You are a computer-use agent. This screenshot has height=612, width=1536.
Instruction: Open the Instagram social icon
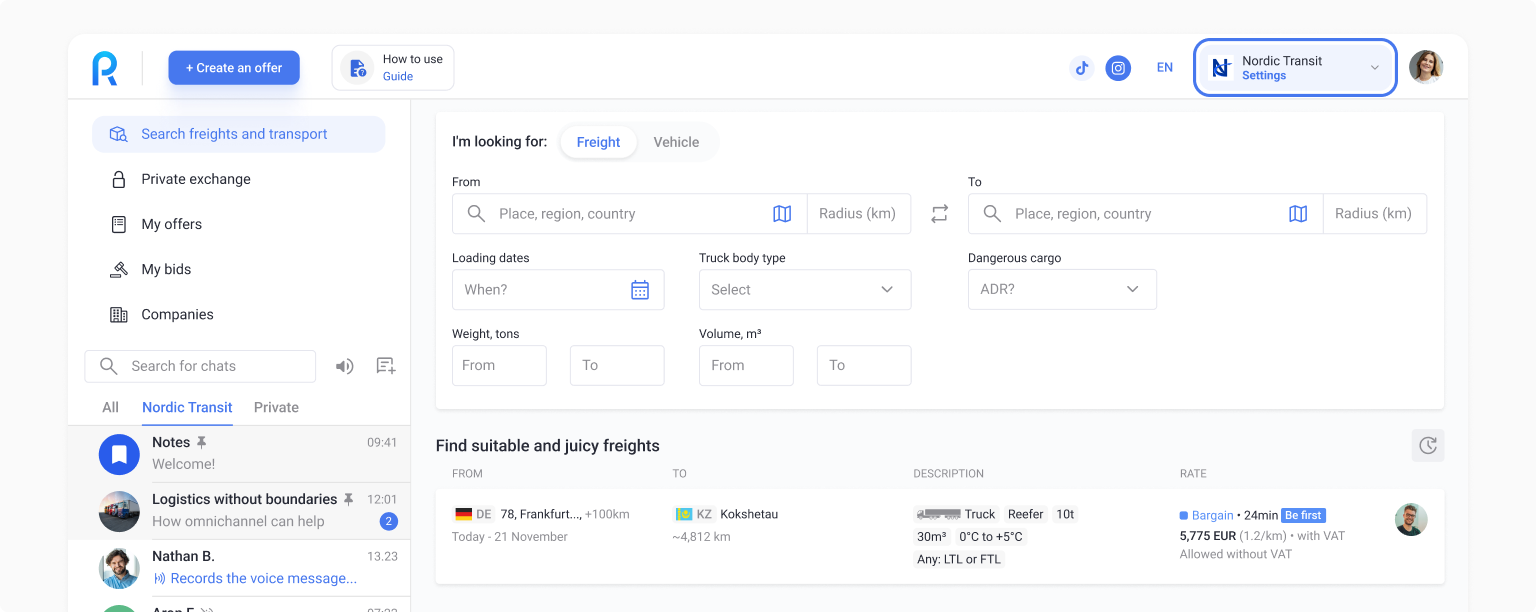coord(1119,68)
